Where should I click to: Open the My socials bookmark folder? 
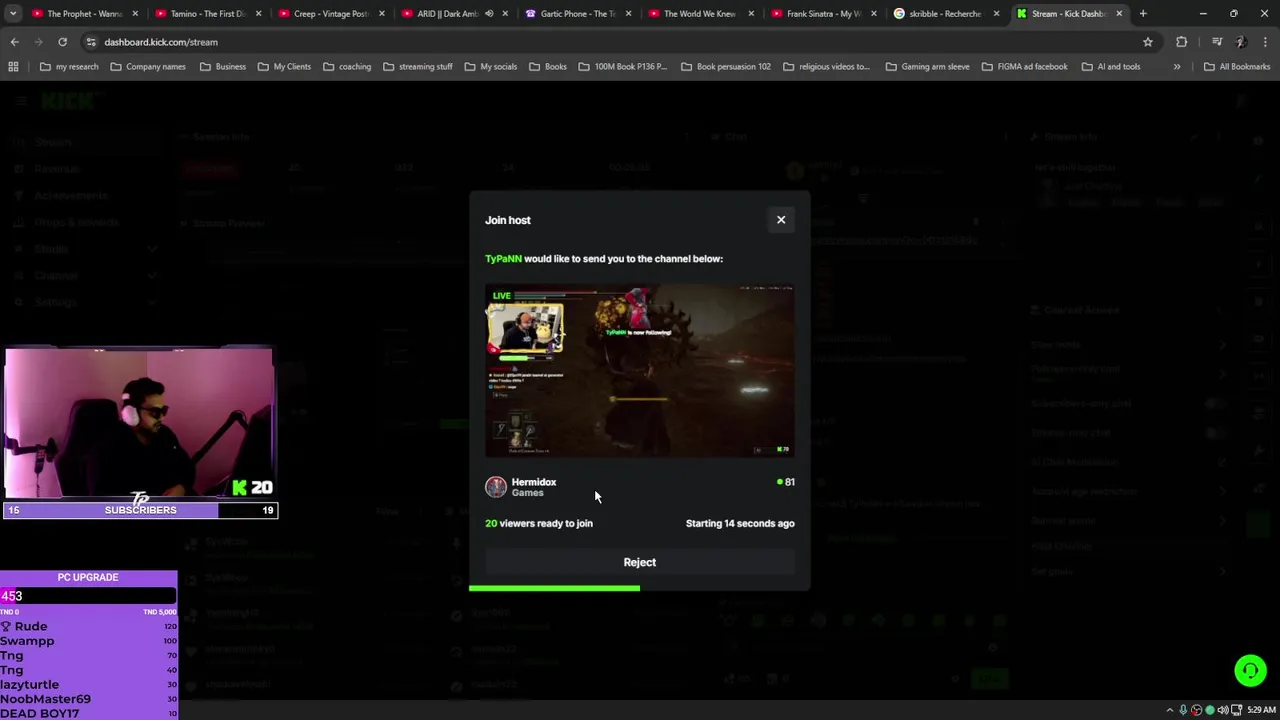[x=491, y=67]
